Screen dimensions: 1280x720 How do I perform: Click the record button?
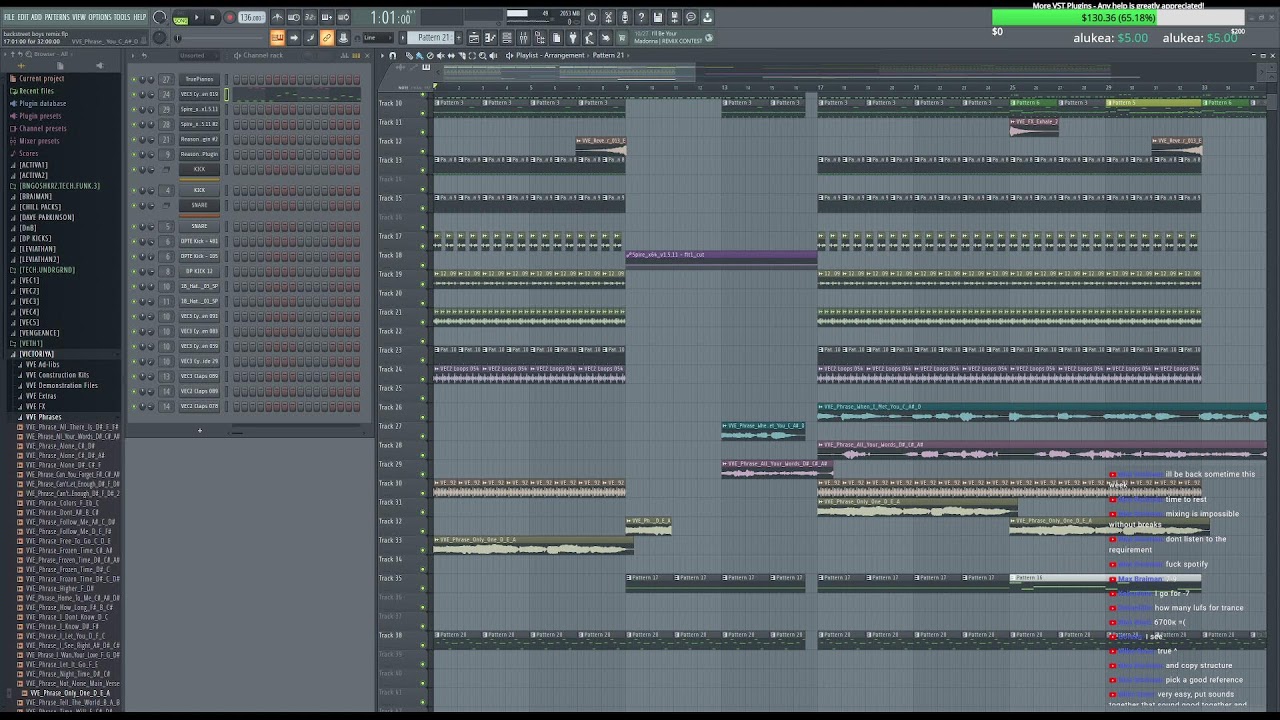click(x=229, y=17)
